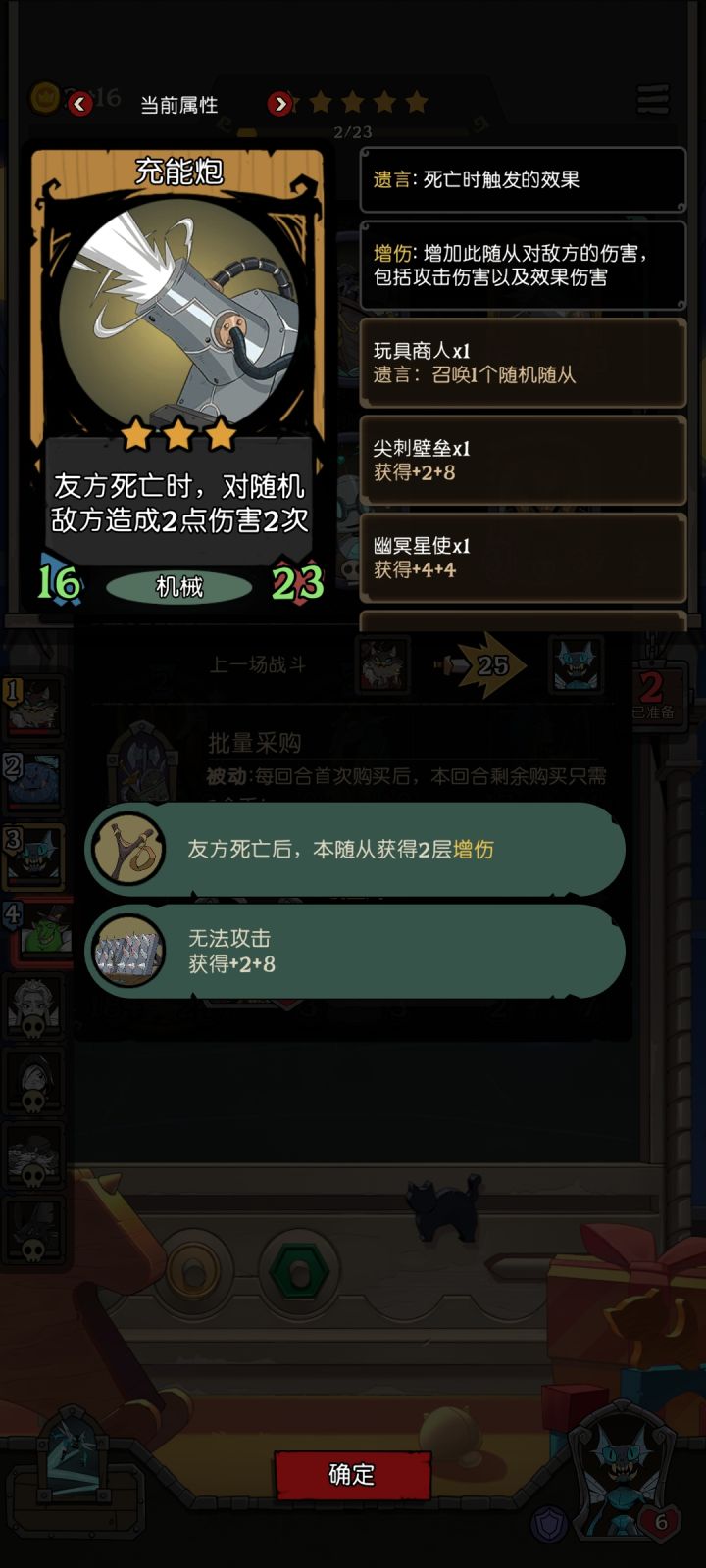Tap the 充能炮 card portrait
Screen dimensions: 706x1568
pos(178,312)
